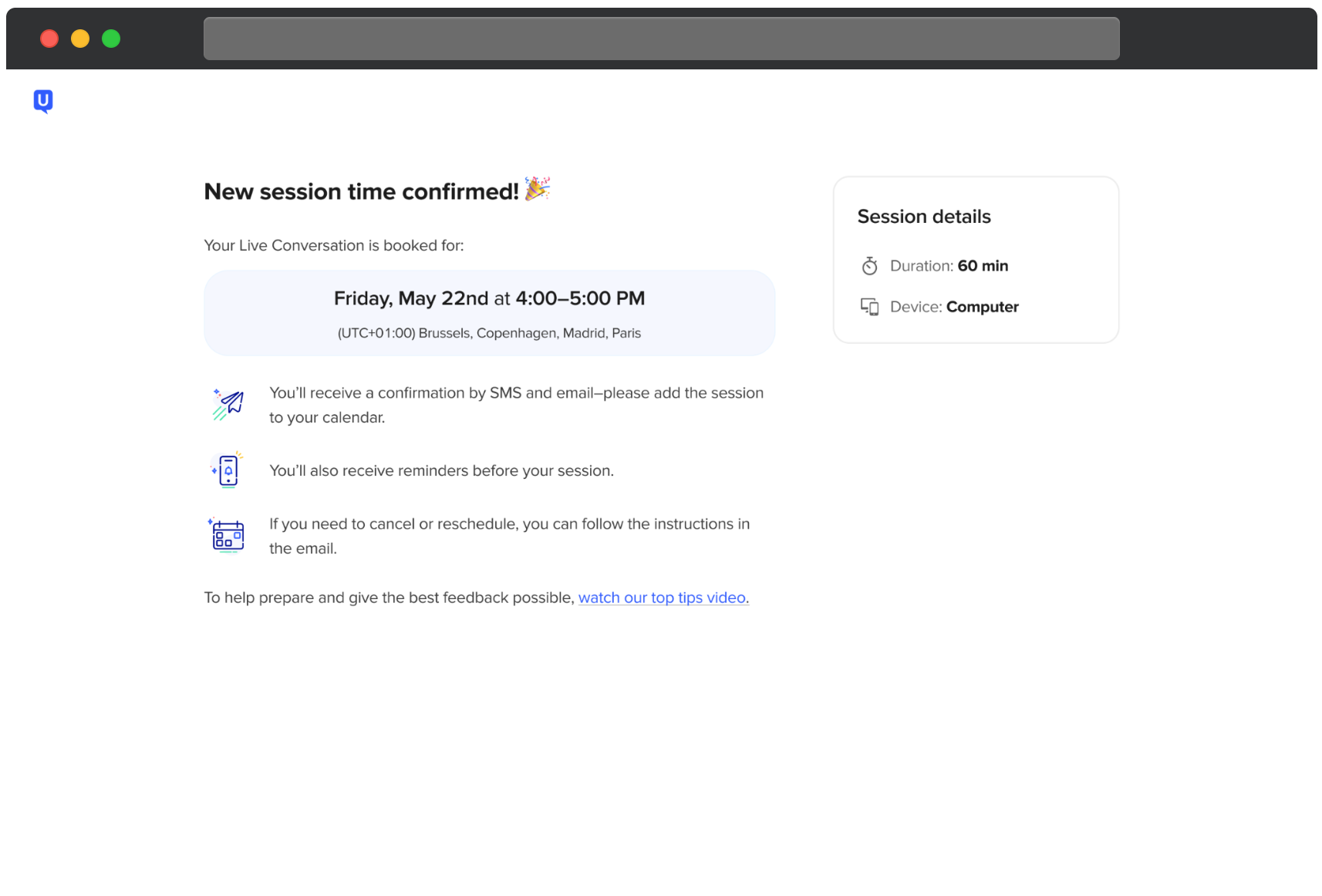
Task: Click the red close window button
Action: click(x=49, y=39)
